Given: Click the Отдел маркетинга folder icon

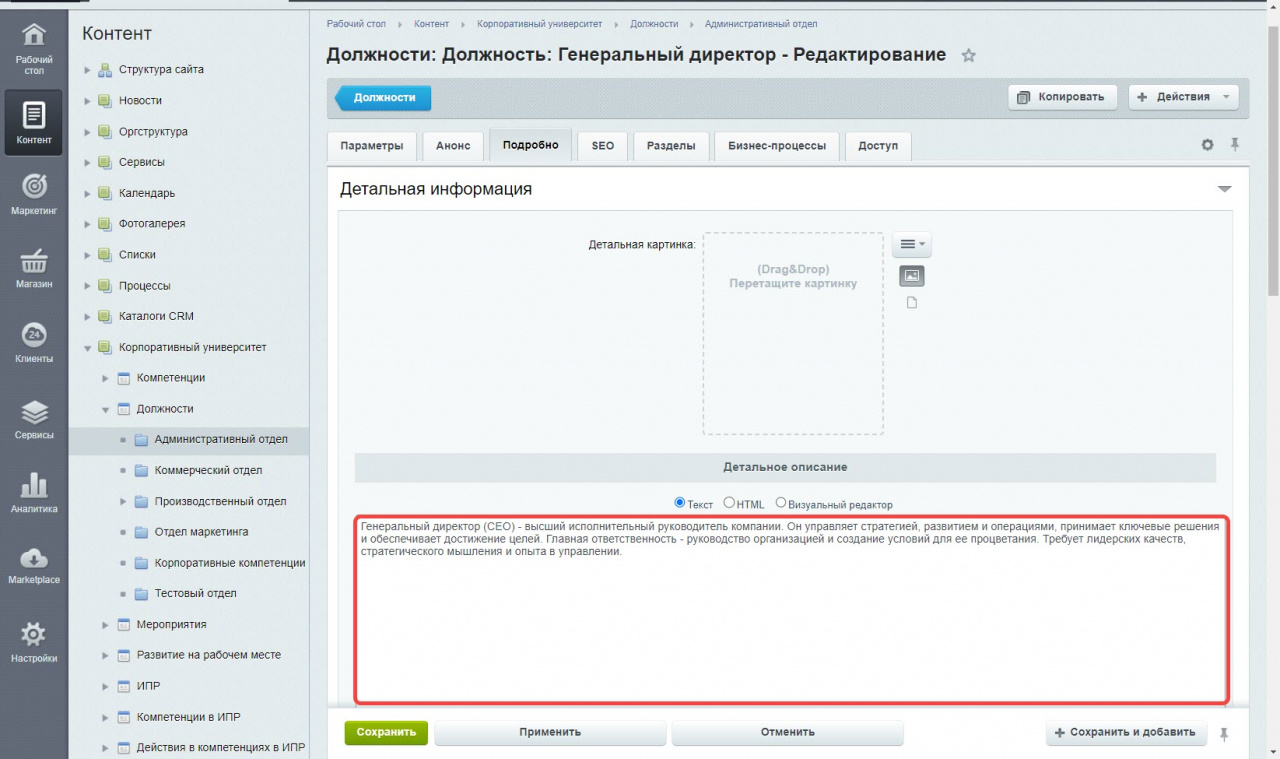Looking at the screenshot, I should 140,532.
